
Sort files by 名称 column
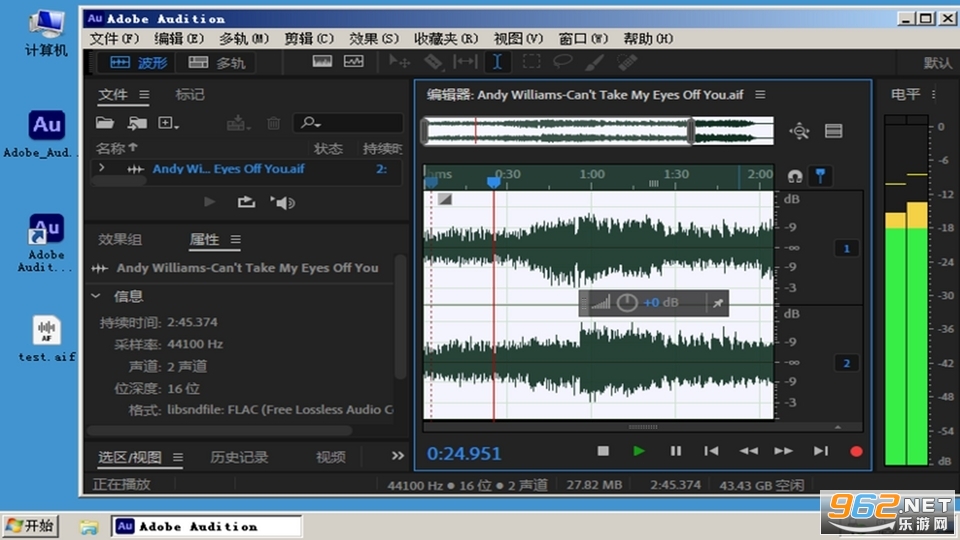point(116,148)
